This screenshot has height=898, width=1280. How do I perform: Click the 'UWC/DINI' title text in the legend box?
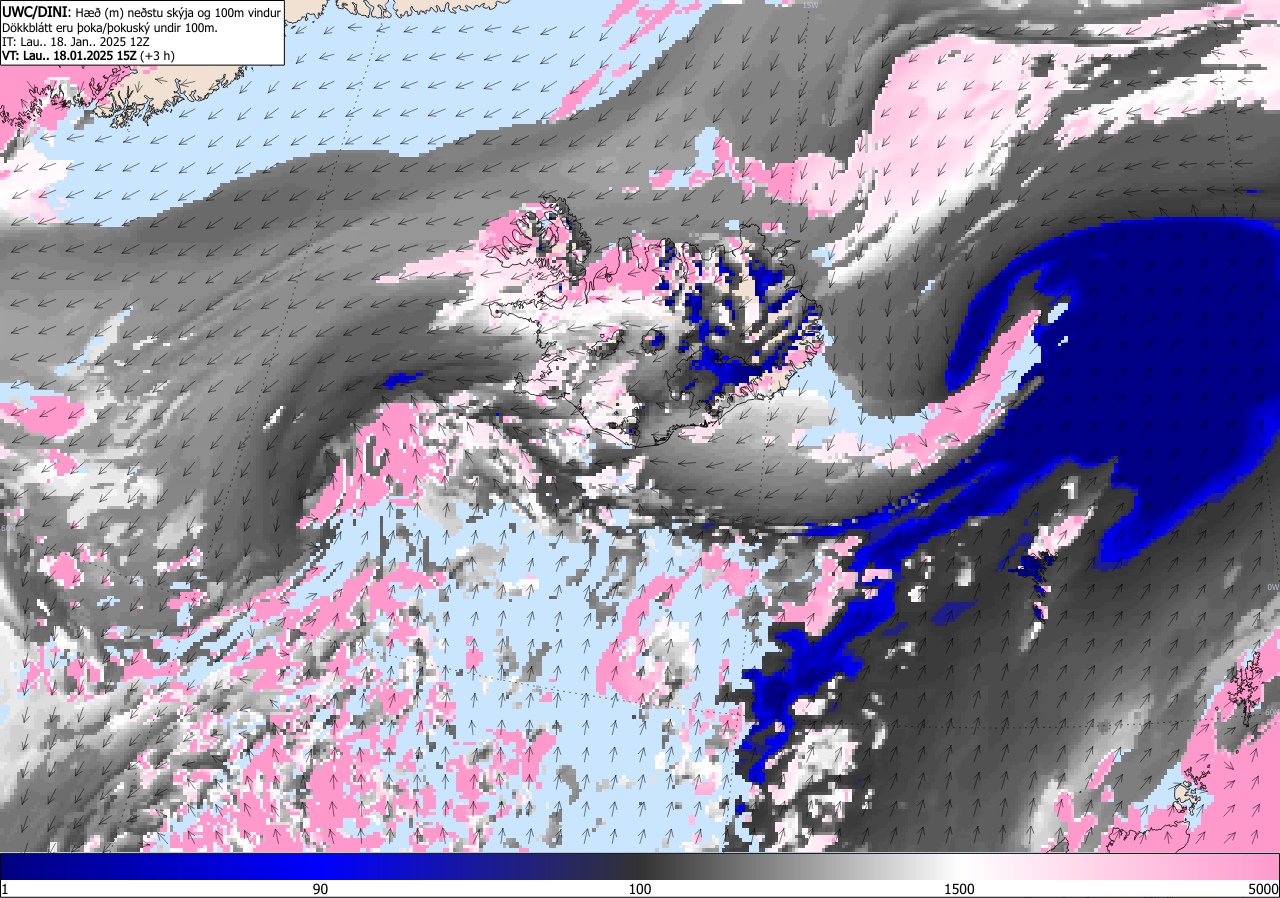pos(37,11)
